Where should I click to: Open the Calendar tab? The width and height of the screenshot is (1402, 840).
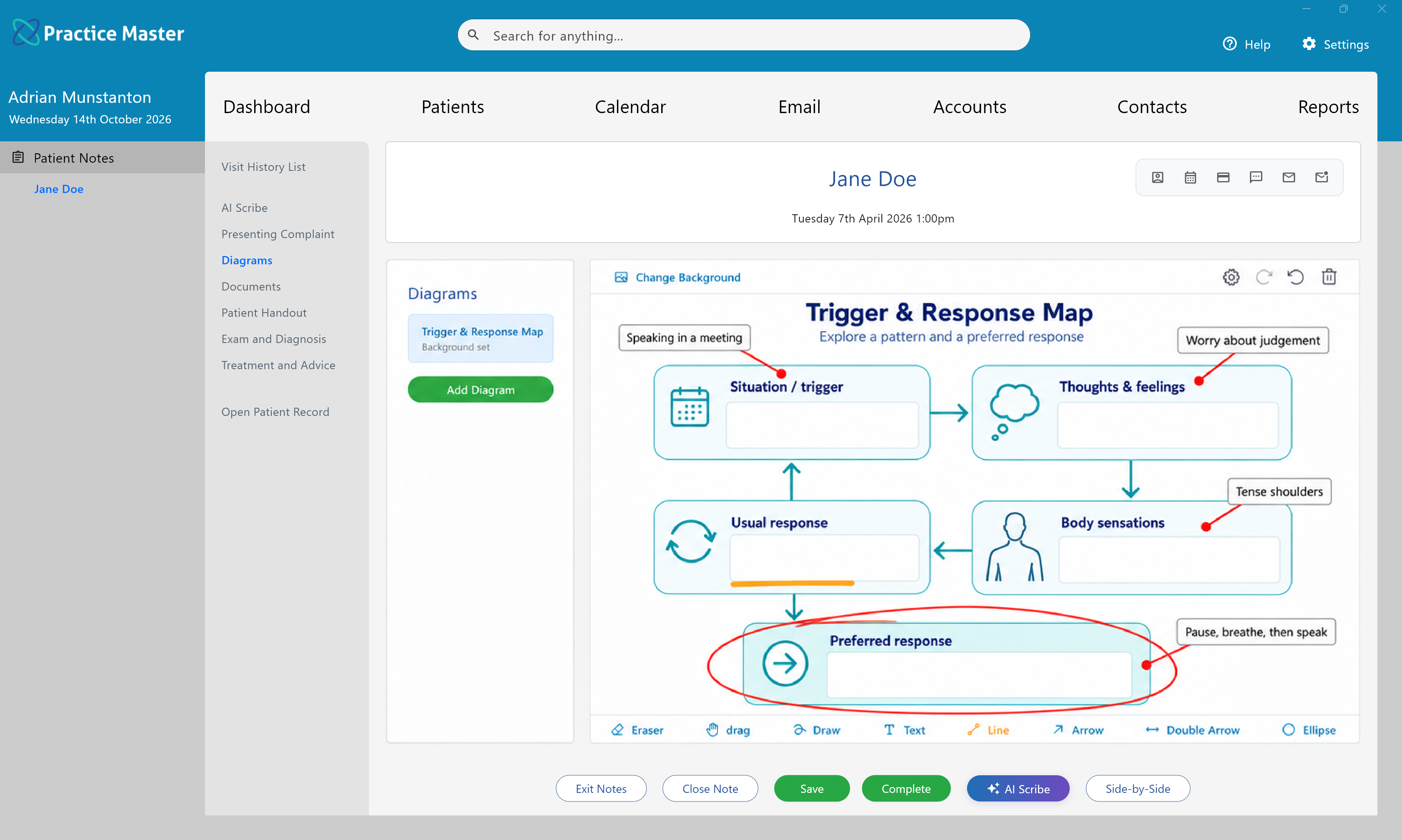point(630,107)
